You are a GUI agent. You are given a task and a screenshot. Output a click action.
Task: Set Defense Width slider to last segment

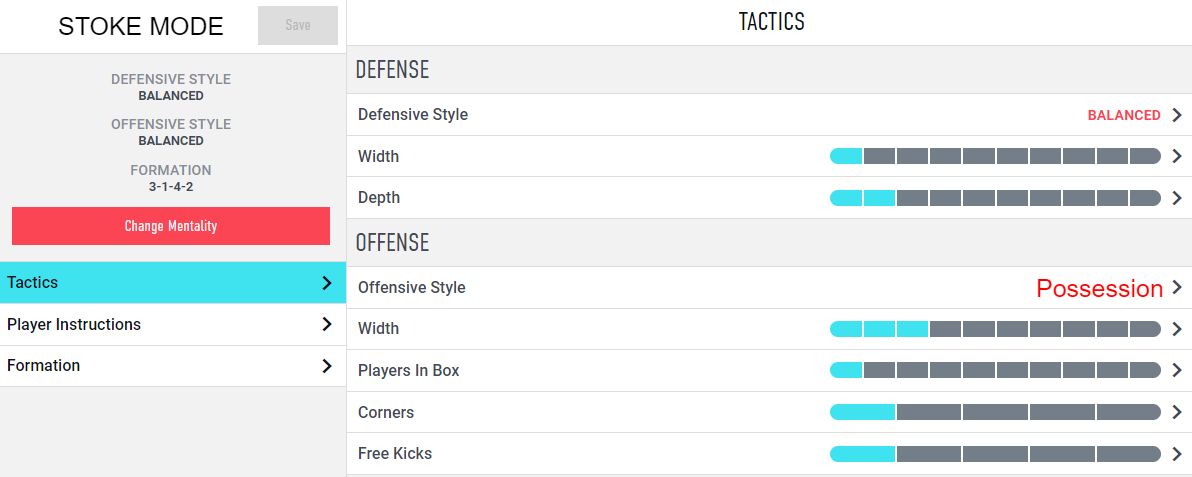click(x=1145, y=156)
